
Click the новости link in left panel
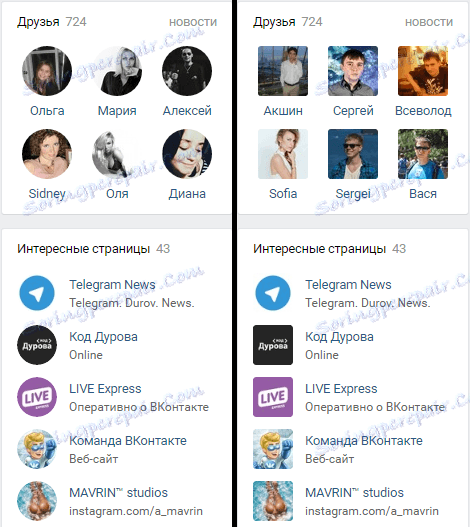[x=193, y=22]
